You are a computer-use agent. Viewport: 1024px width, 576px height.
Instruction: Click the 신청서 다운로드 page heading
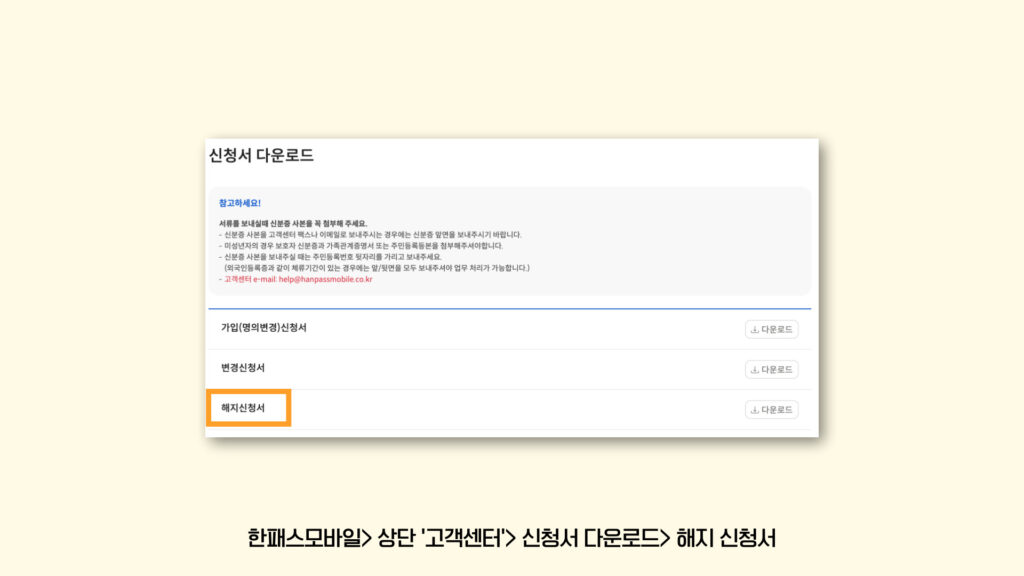click(261, 155)
